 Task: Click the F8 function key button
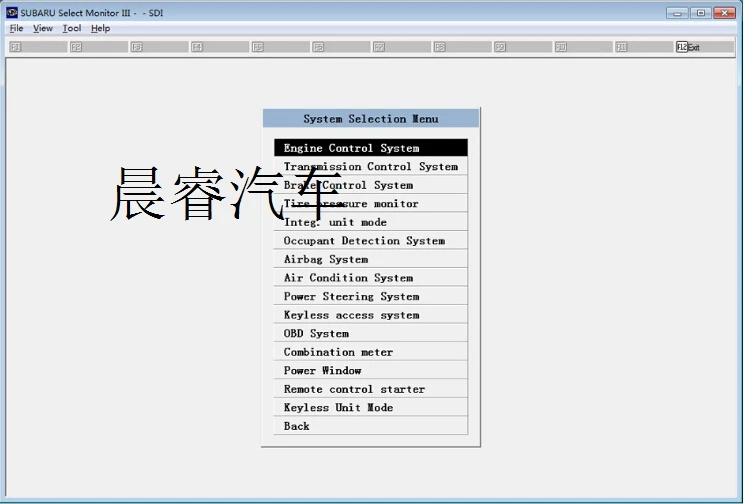tap(463, 47)
